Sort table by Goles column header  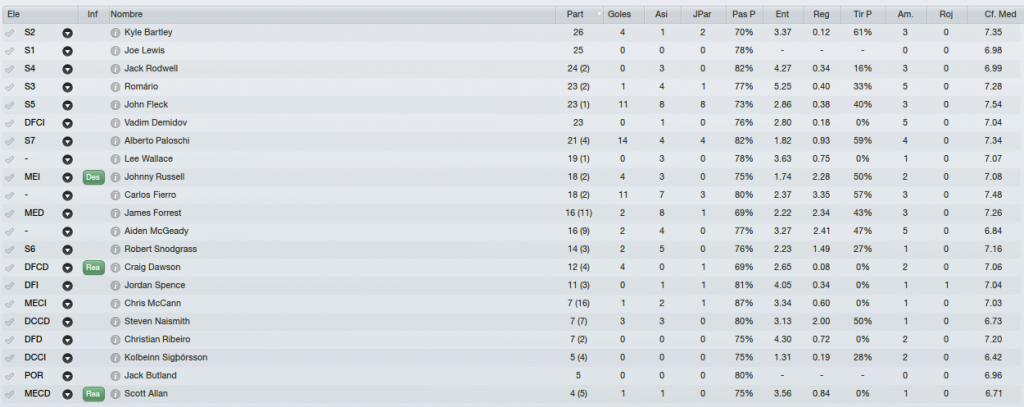[619, 14]
